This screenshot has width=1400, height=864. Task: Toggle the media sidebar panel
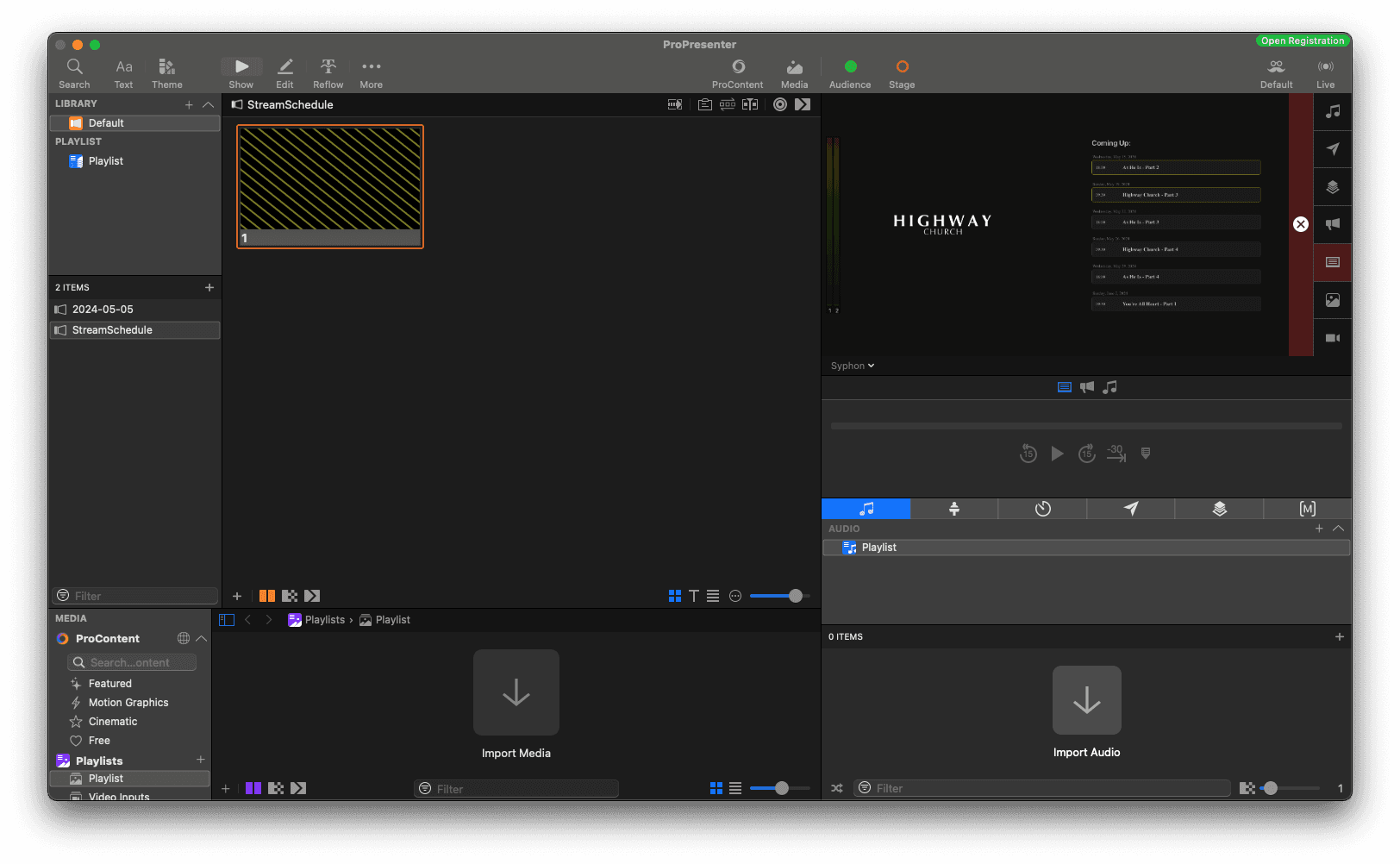pos(227,620)
